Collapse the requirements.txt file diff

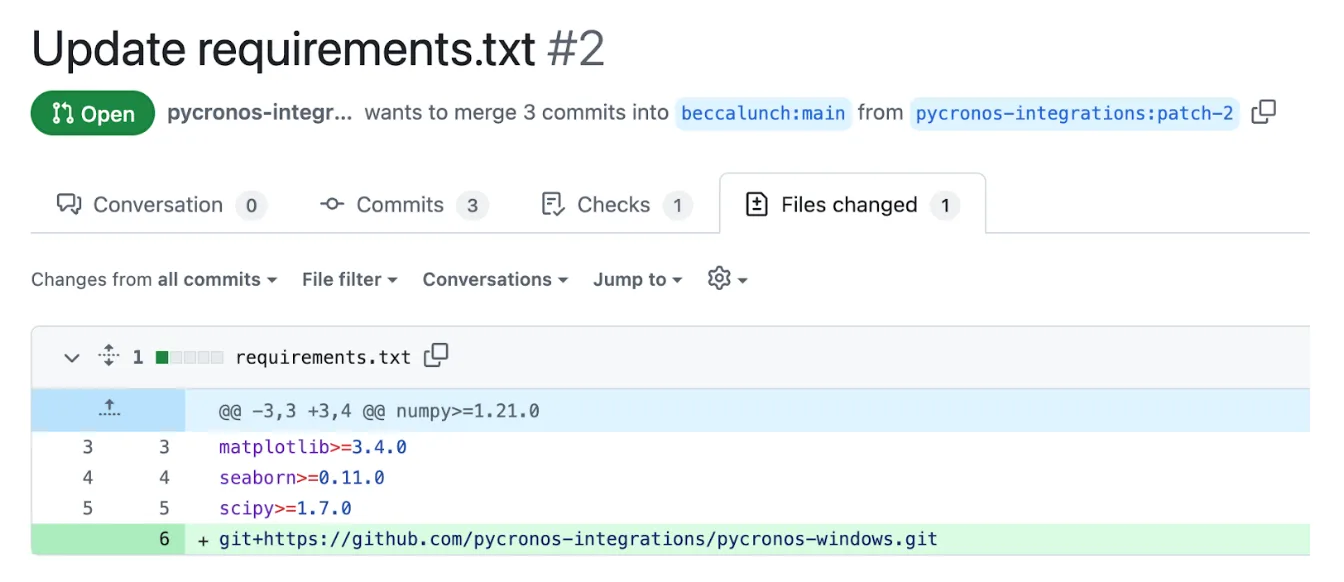(71, 357)
